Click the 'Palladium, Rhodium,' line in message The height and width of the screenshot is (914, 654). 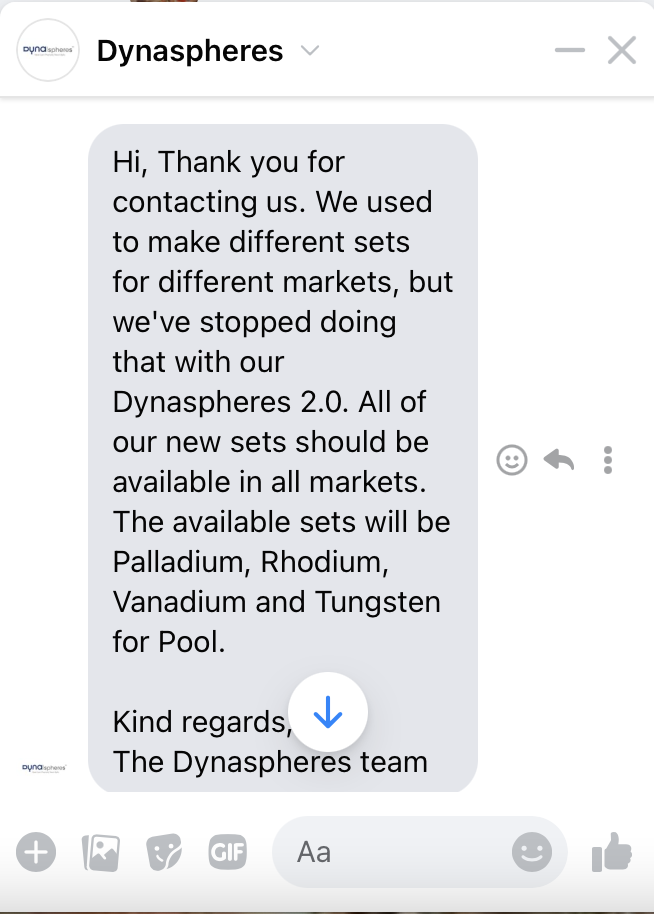click(251, 563)
